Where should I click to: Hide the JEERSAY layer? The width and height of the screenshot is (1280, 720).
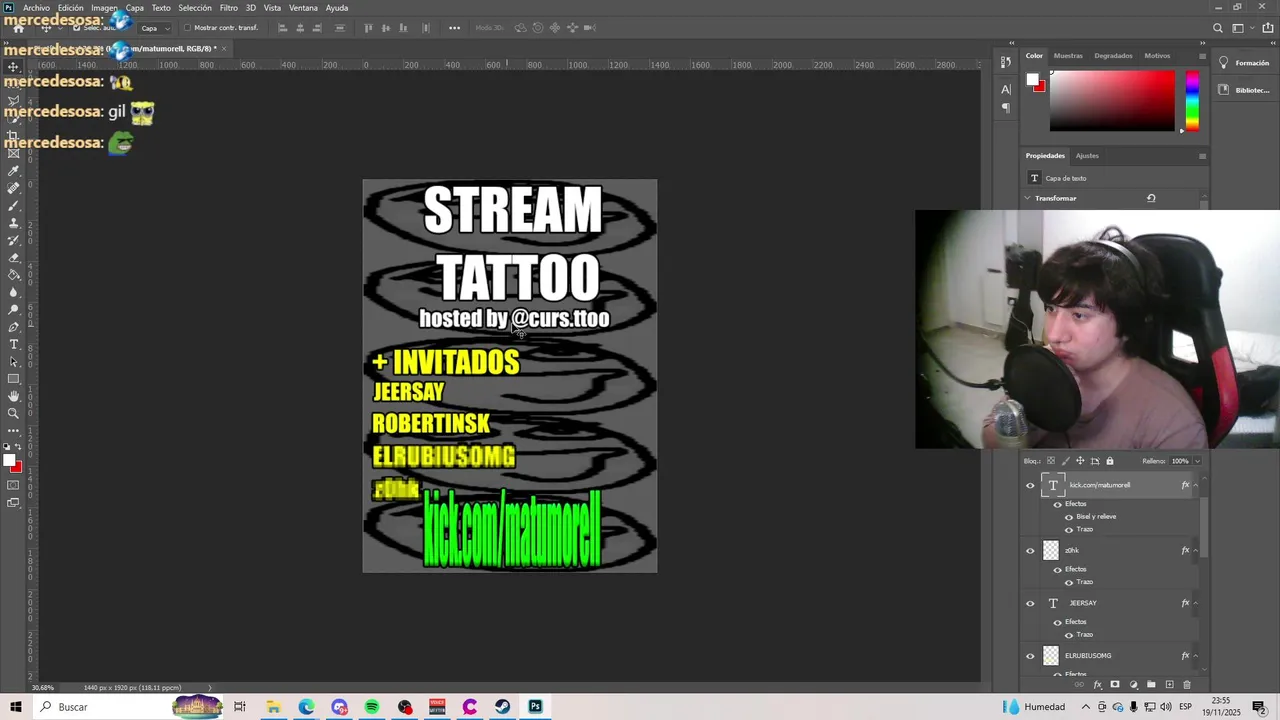(x=1030, y=603)
